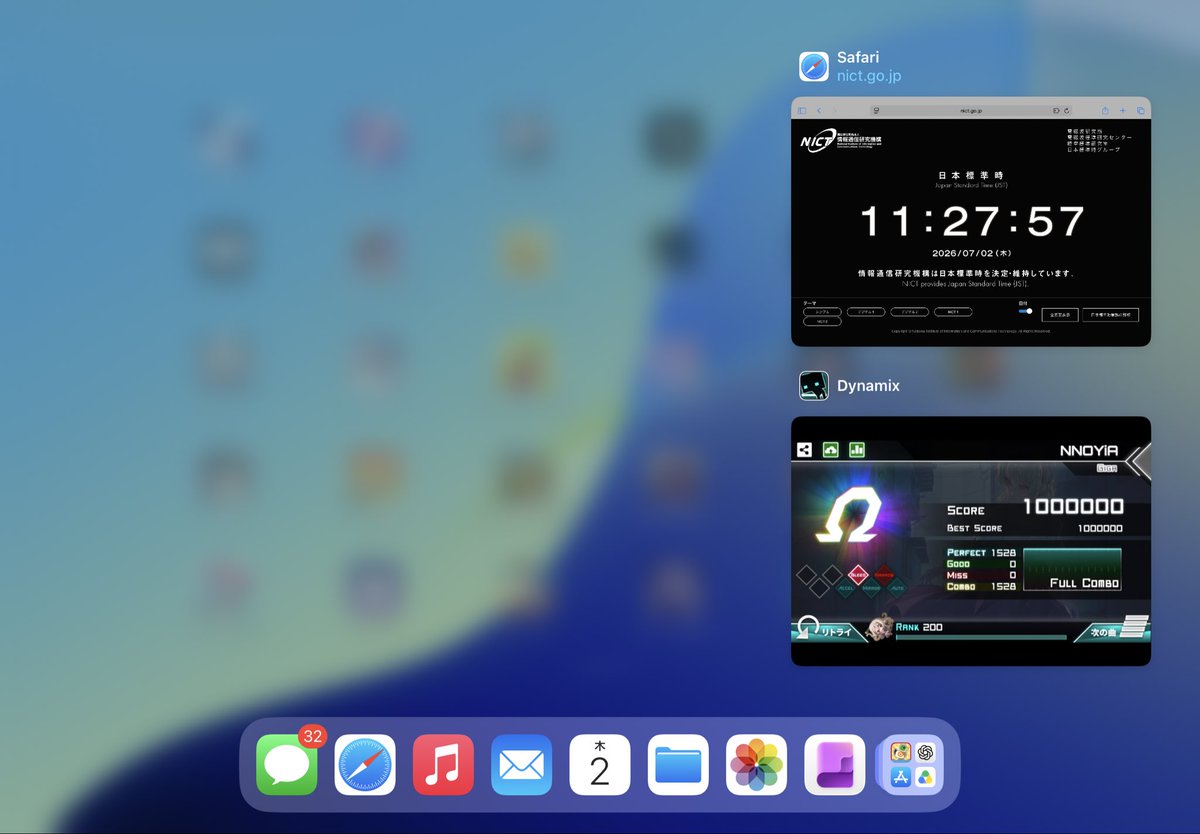Click the Best Score row in Dynamix

[x=1035, y=528]
